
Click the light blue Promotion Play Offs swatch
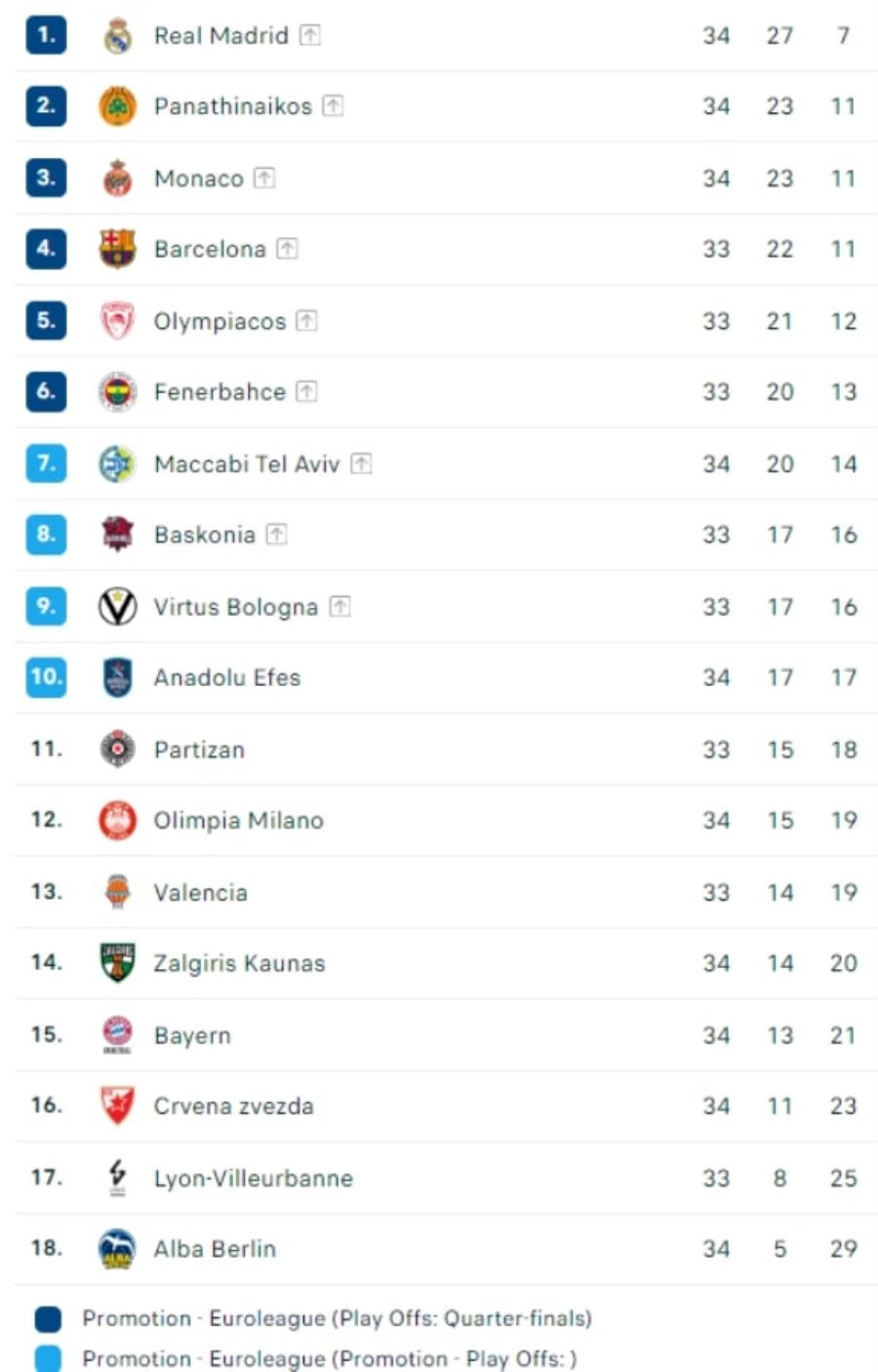(48, 1358)
